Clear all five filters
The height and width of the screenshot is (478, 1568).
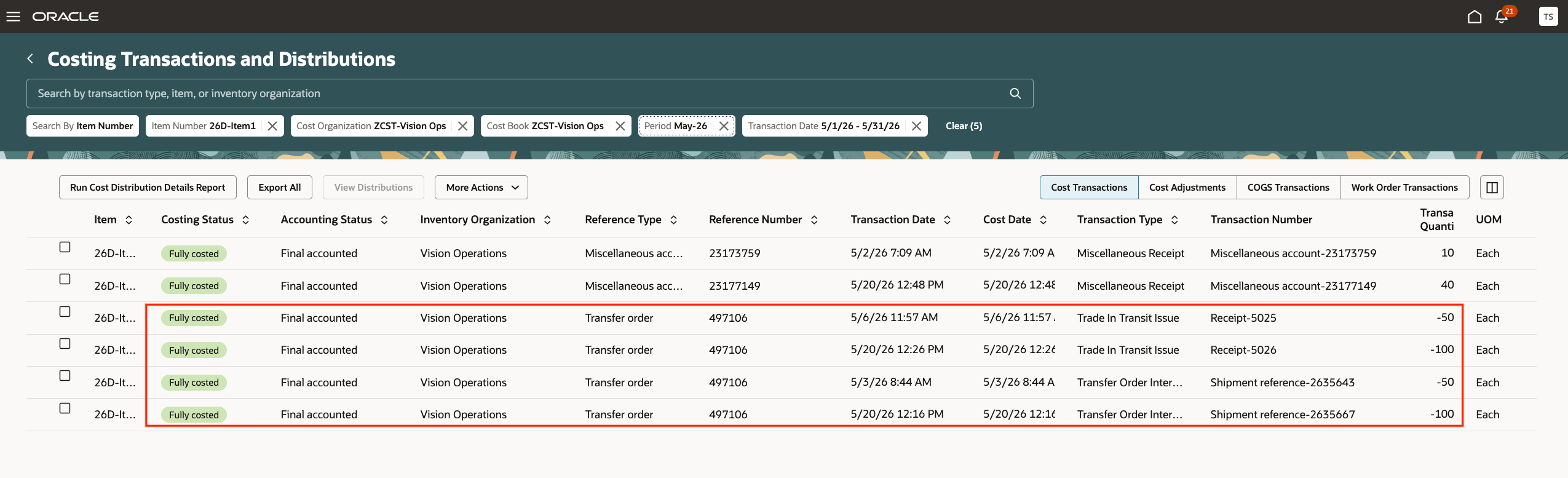964,126
